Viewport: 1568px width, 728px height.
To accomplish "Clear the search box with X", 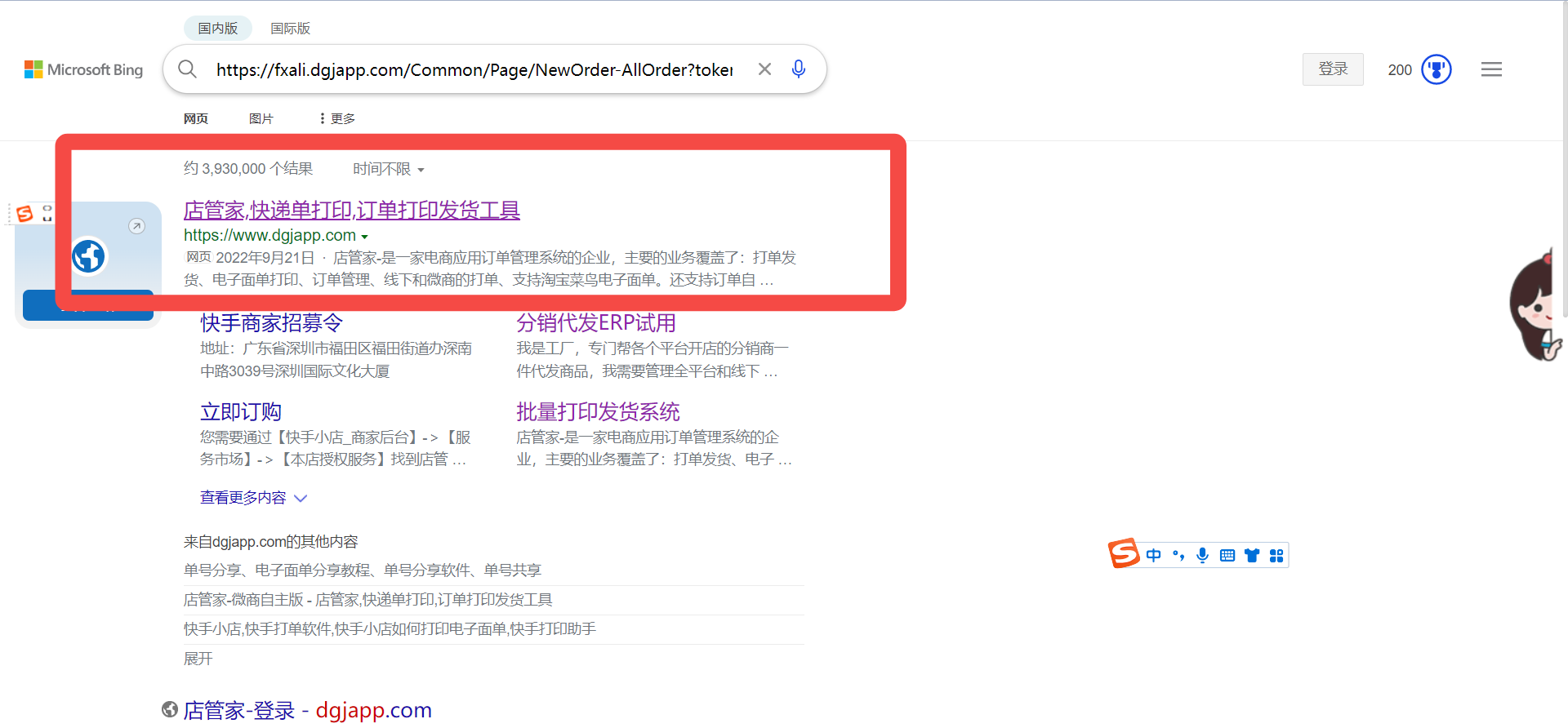I will click(x=764, y=69).
